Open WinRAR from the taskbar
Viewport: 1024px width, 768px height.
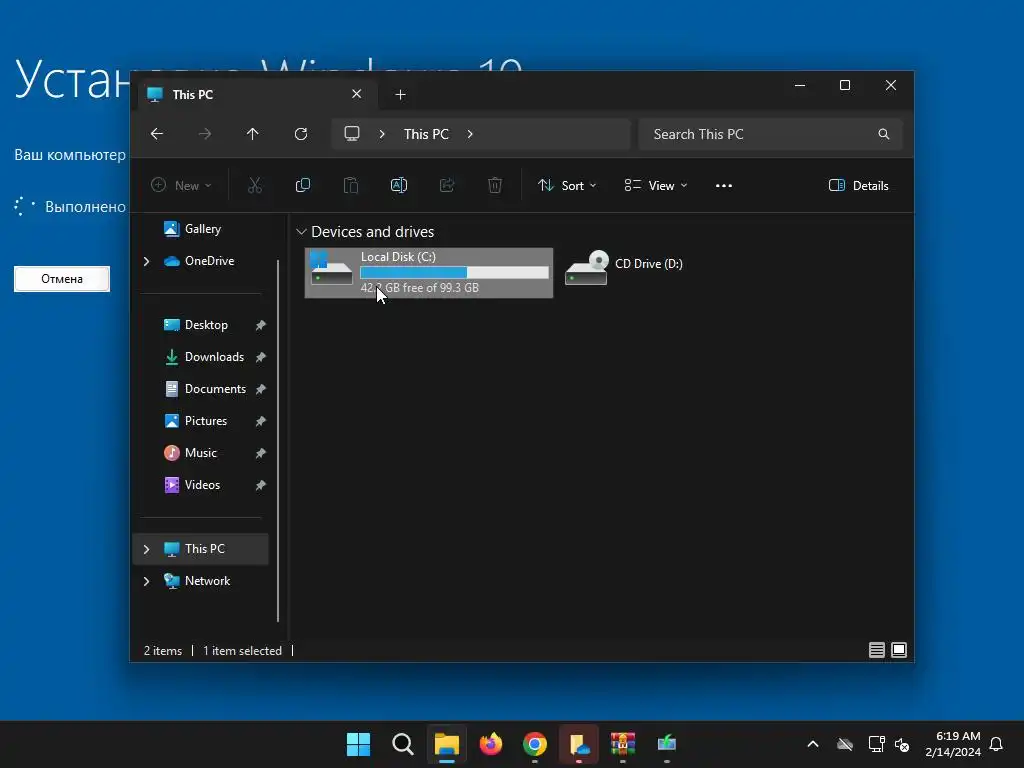click(x=623, y=744)
